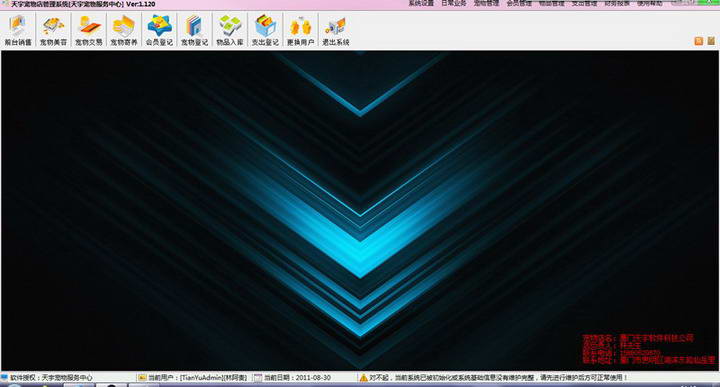Click orange small icon at toolbar right
Screen dimensions: 720x387
tap(698, 41)
